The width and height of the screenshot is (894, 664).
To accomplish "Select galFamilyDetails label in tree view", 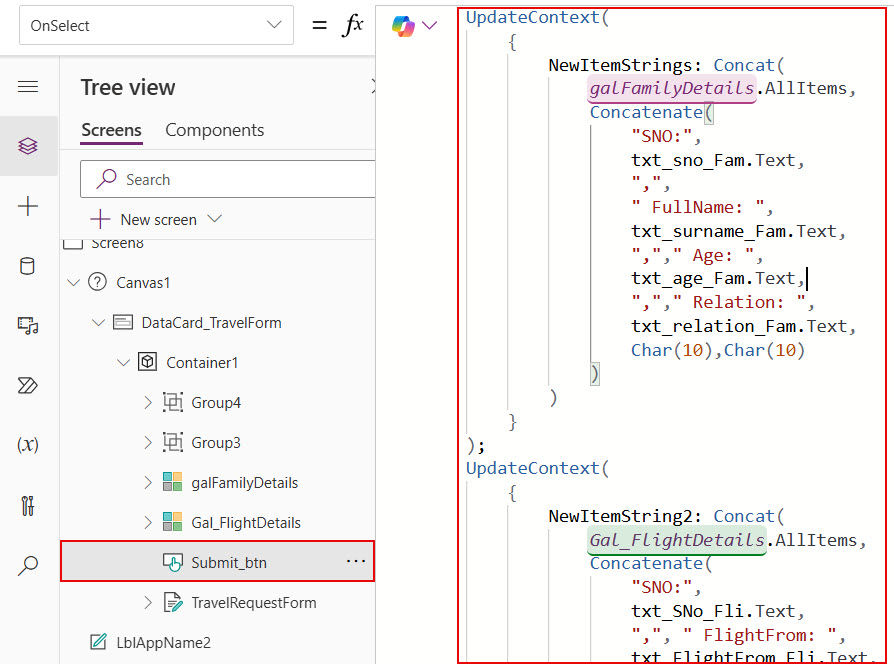I will point(245,483).
